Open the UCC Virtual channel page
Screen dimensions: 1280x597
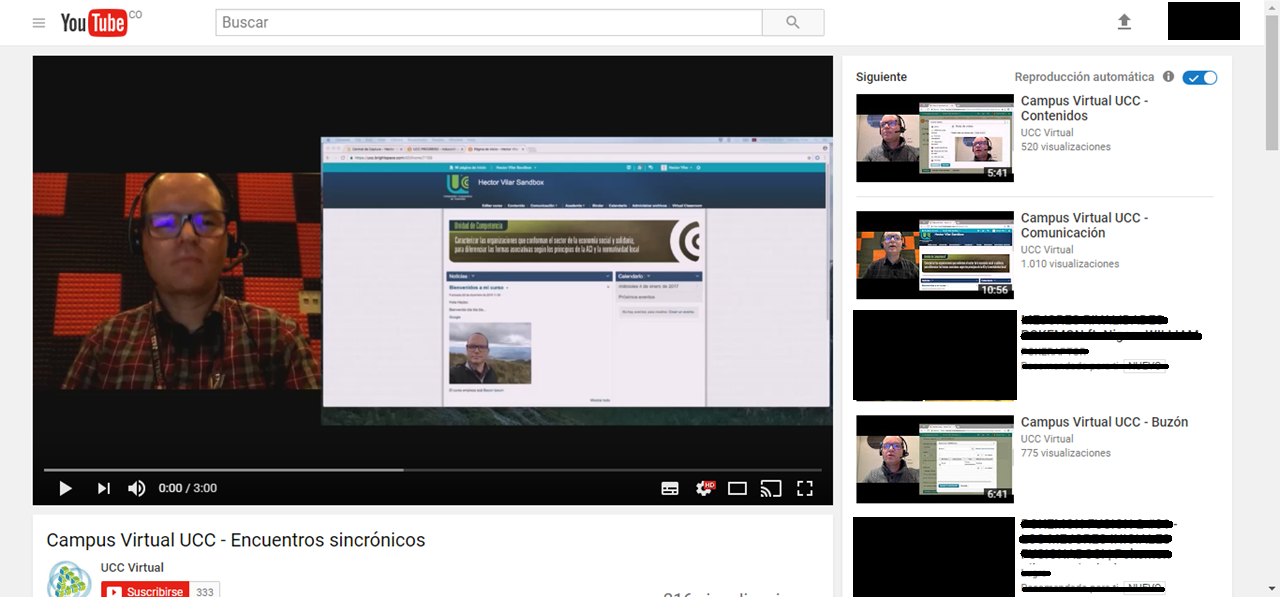point(132,567)
